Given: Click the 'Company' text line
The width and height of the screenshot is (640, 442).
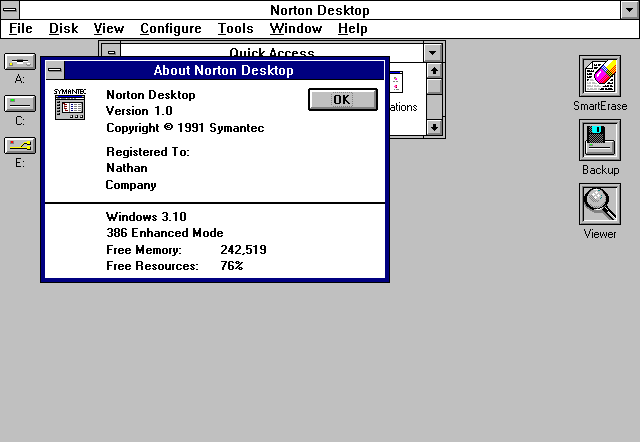Looking at the screenshot, I should [131, 185].
